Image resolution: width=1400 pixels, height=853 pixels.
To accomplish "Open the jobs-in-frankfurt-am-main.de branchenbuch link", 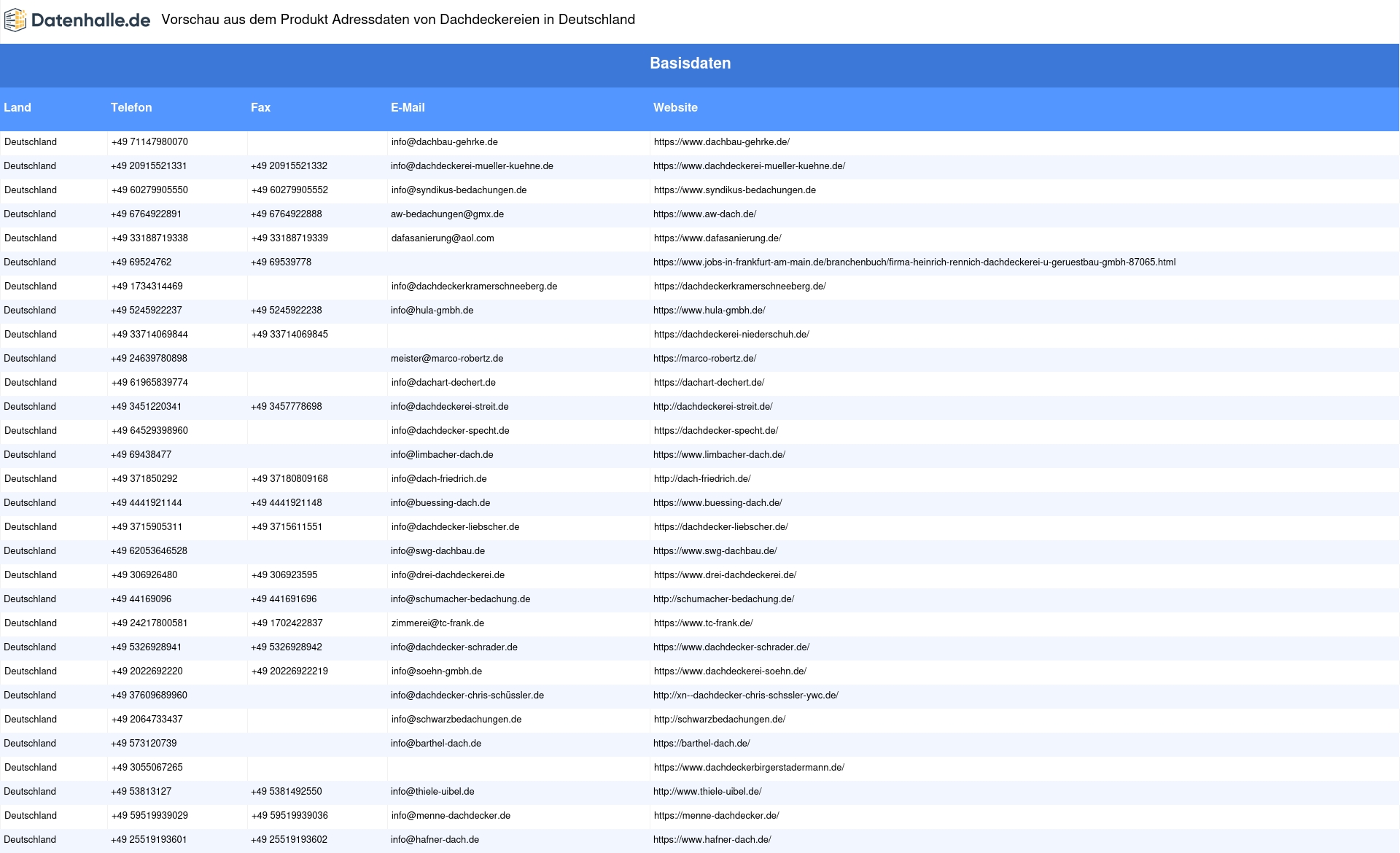I will 914,262.
